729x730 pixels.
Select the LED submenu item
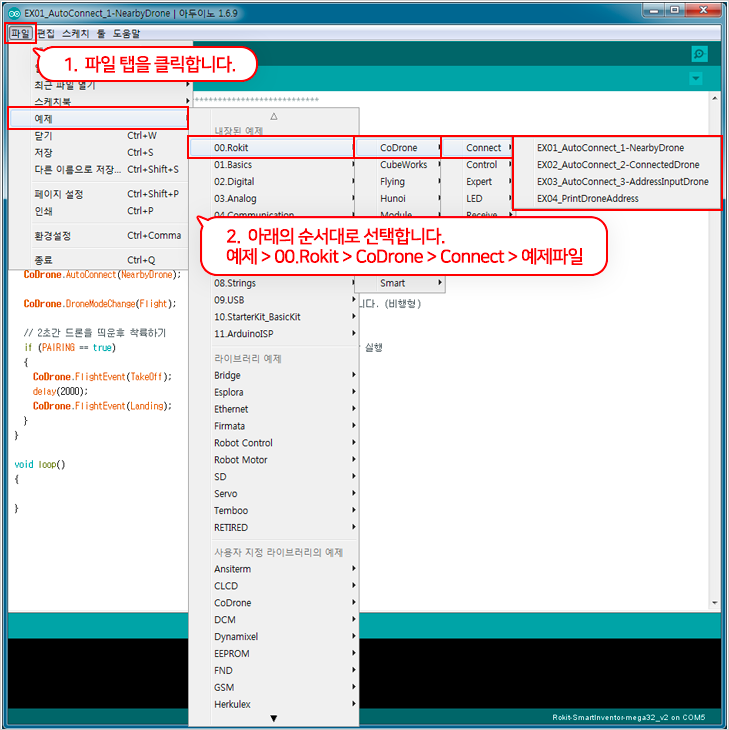coord(474,199)
